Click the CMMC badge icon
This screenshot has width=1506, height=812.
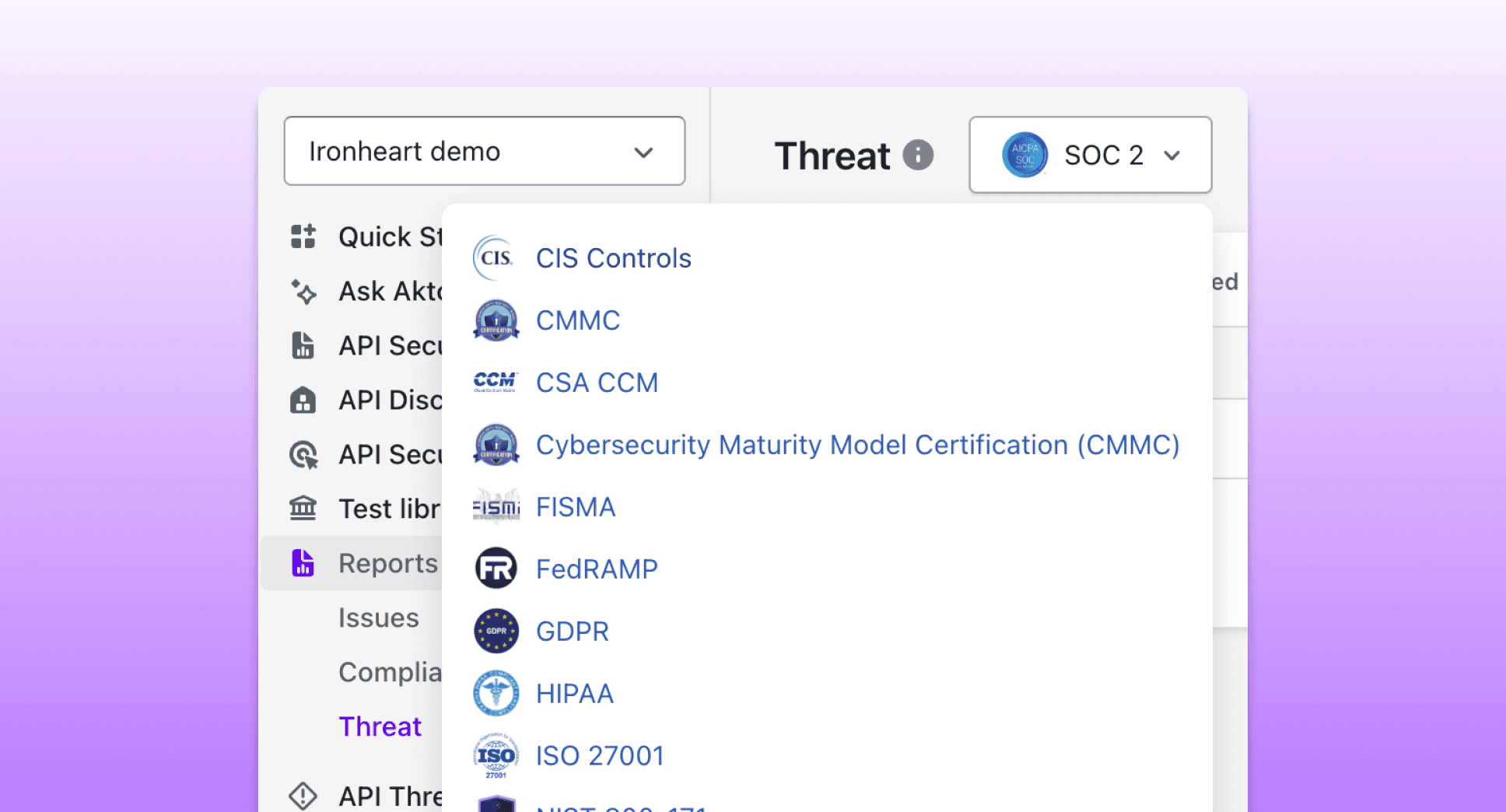click(496, 320)
